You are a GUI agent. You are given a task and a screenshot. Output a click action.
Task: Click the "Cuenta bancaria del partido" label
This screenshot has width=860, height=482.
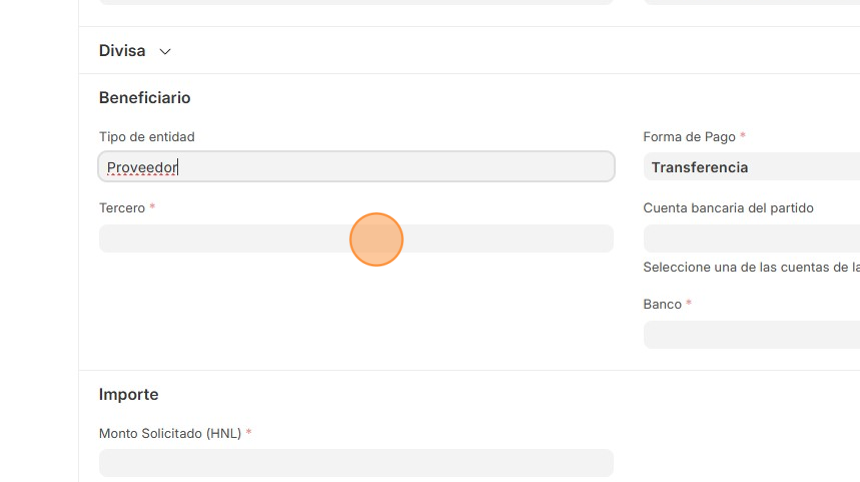tap(728, 208)
